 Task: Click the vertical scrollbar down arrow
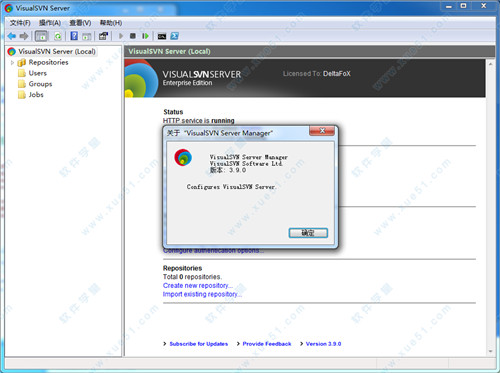[x=490, y=351]
